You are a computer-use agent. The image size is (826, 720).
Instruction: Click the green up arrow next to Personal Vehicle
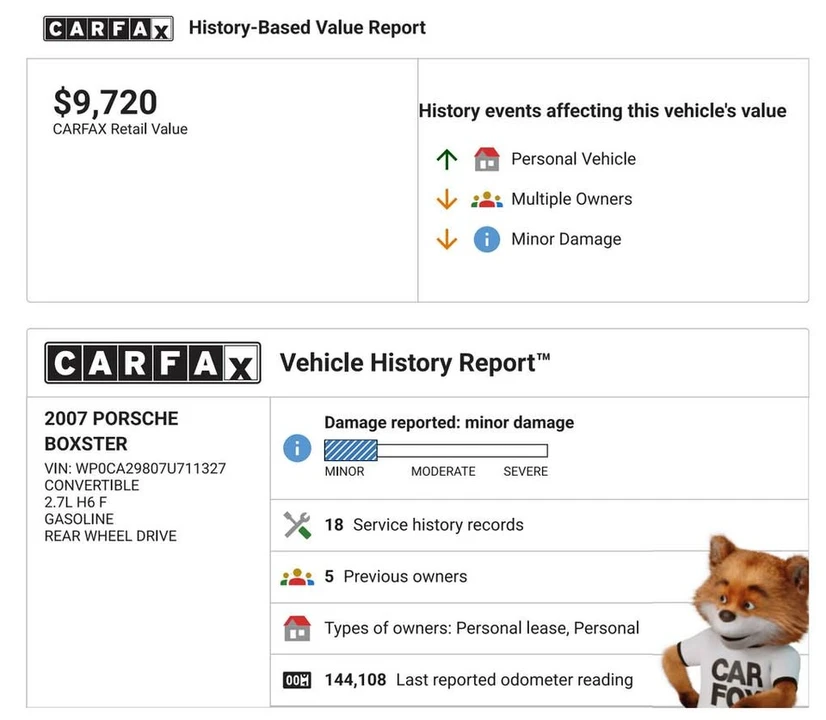tap(447, 159)
